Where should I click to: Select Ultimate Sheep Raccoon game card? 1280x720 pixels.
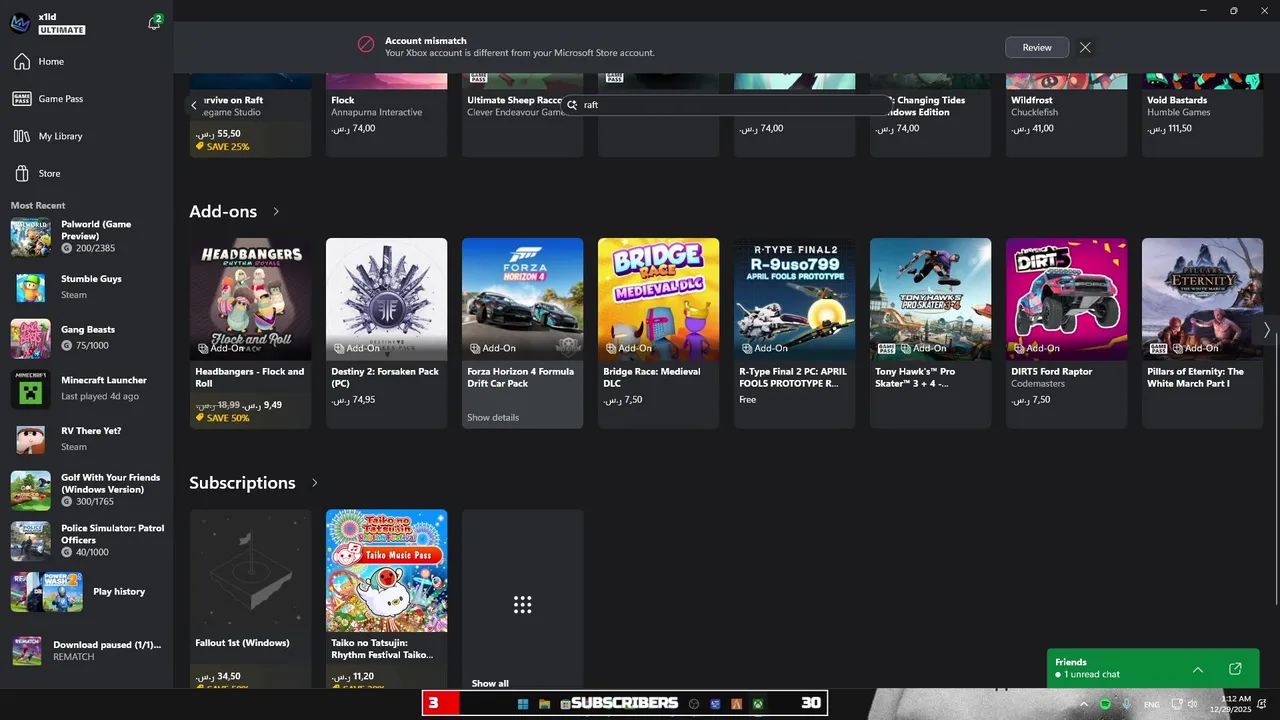(522, 115)
